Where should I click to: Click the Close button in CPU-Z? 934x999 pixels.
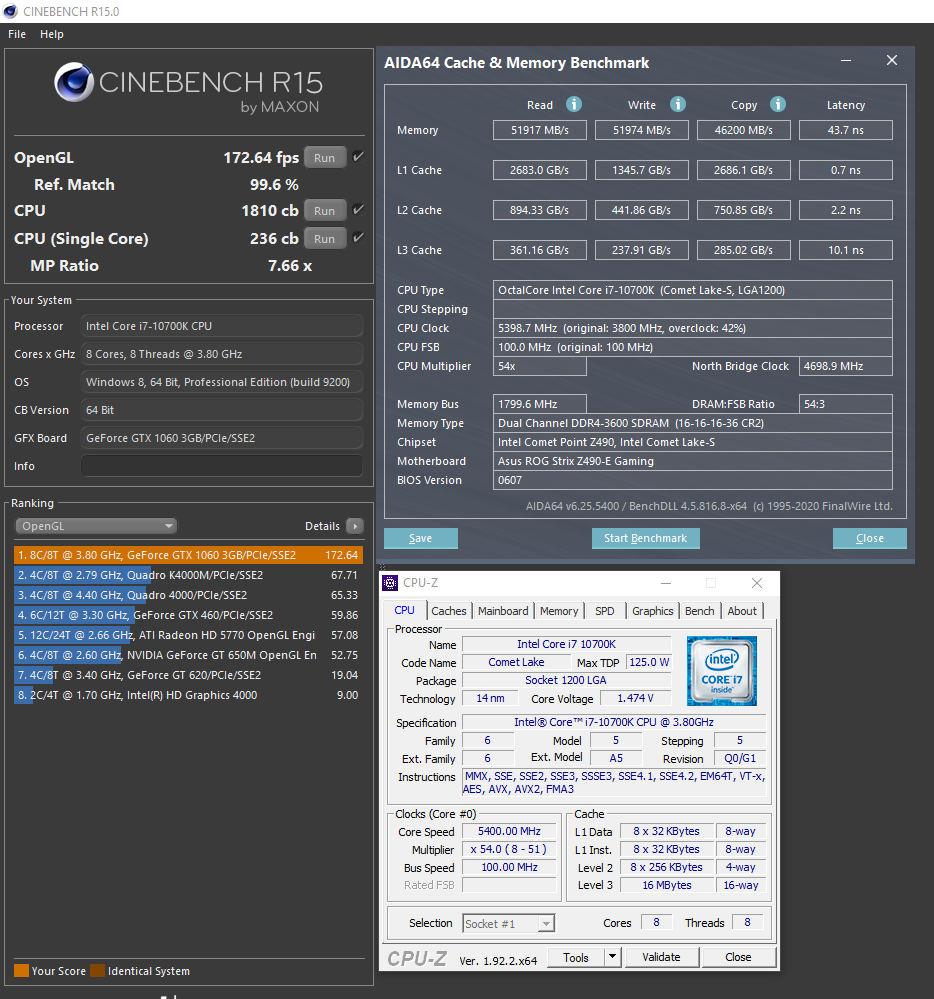[738, 957]
